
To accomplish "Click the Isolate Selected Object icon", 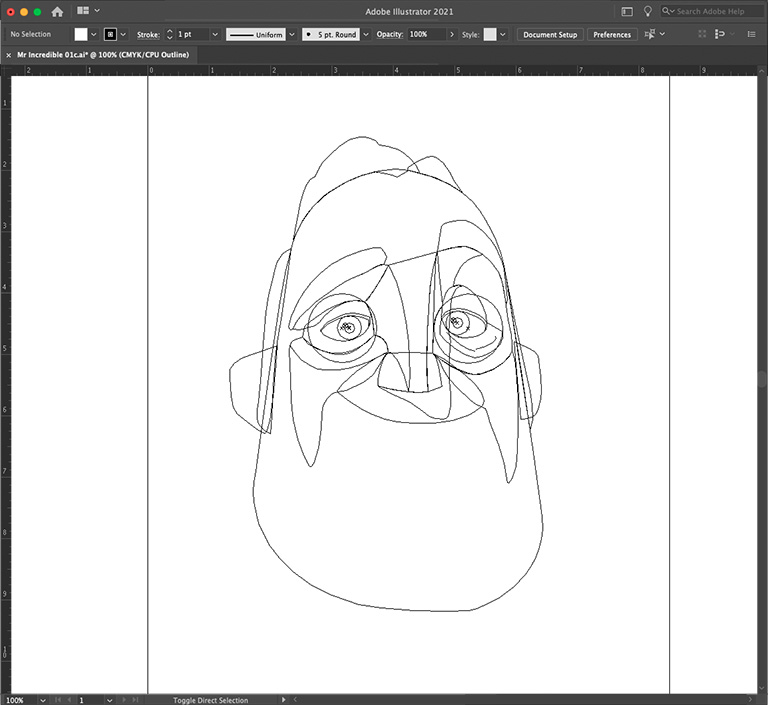I will tap(702, 34).
